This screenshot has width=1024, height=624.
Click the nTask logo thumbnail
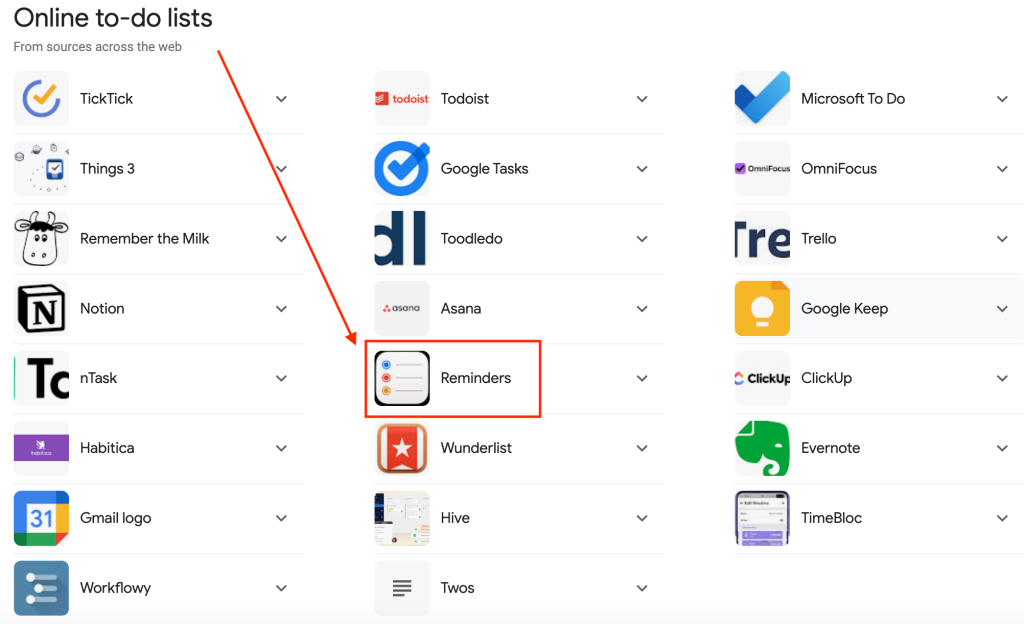41,378
